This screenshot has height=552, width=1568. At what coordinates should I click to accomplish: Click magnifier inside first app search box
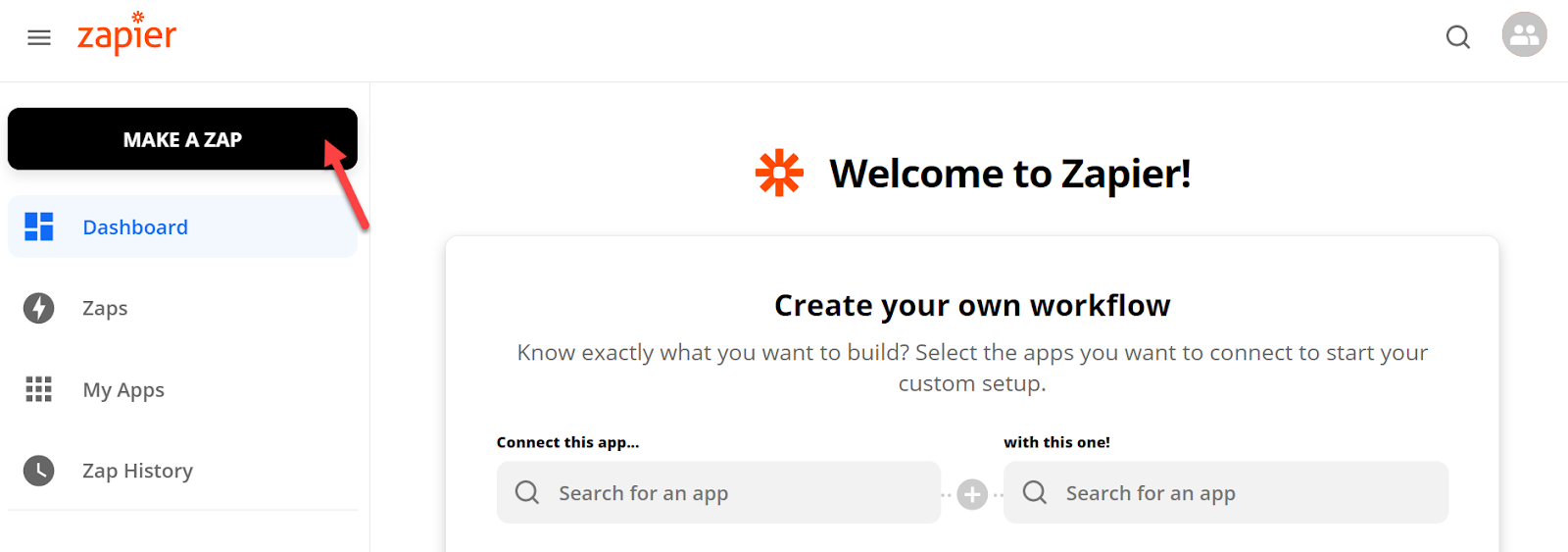pos(527,492)
